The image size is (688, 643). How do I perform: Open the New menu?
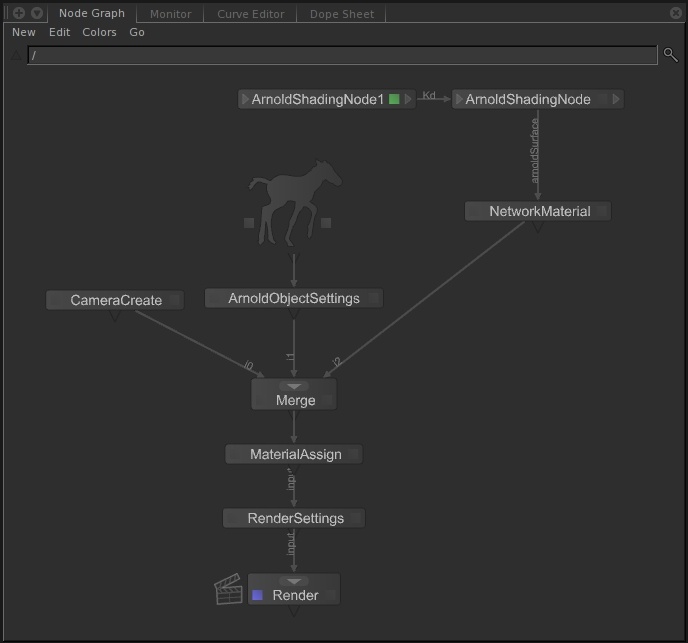click(x=24, y=32)
